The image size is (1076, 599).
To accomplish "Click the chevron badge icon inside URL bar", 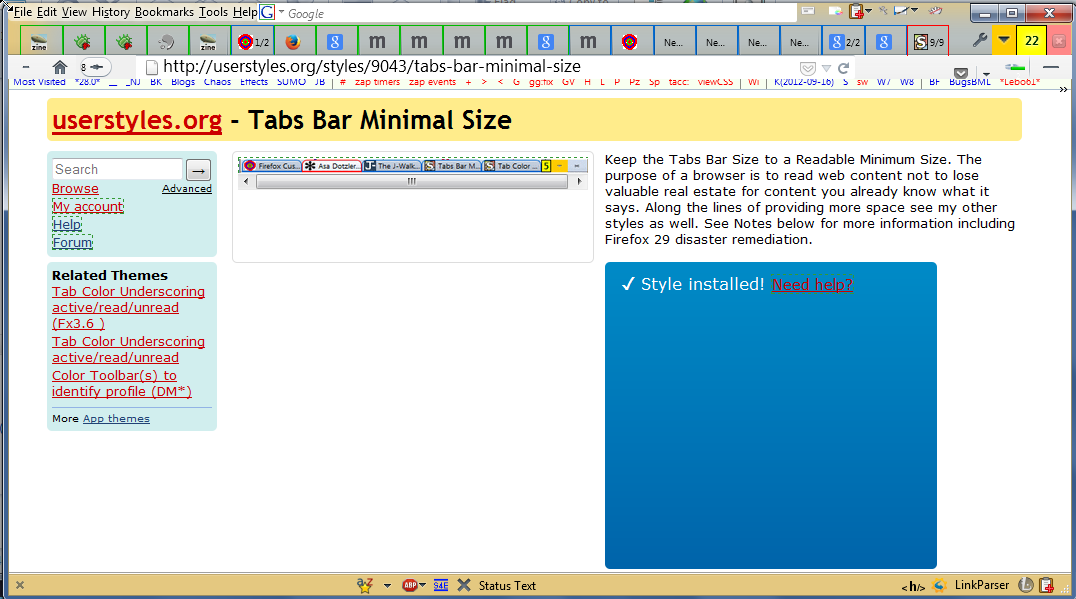I will [808, 68].
